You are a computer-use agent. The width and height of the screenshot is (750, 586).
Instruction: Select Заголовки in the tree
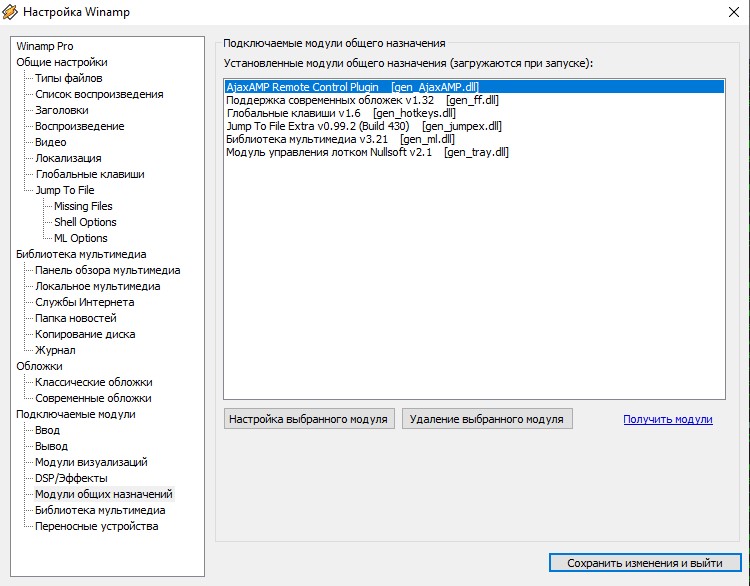(62, 110)
